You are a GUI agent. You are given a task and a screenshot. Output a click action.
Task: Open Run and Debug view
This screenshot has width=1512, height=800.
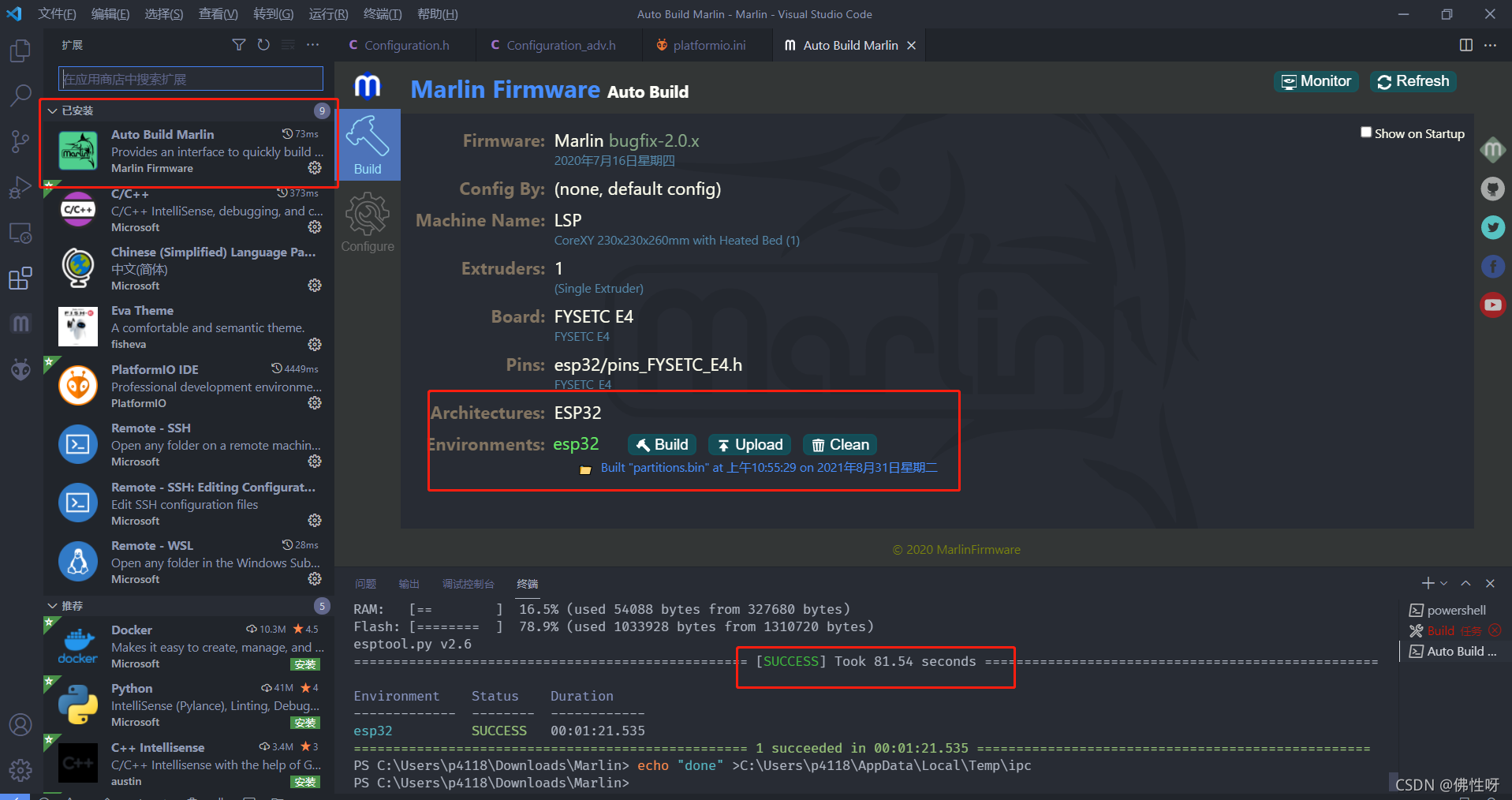pyautogui.click(x=20, y=188)
